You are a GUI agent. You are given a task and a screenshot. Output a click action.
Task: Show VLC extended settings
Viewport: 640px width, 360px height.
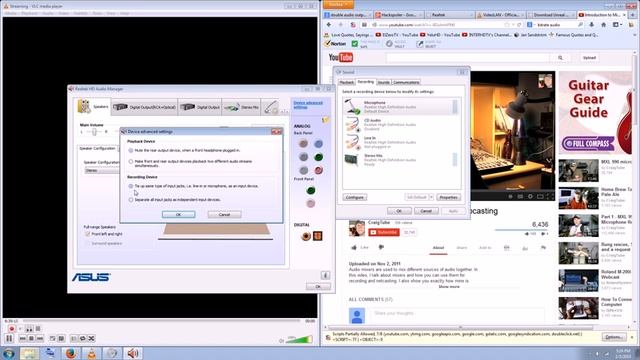[x=61, y=338]
